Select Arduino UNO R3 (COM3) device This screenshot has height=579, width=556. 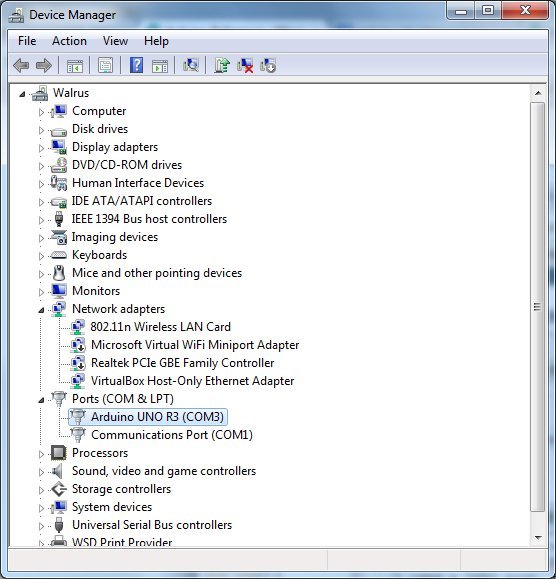click(x=157, y=417)
